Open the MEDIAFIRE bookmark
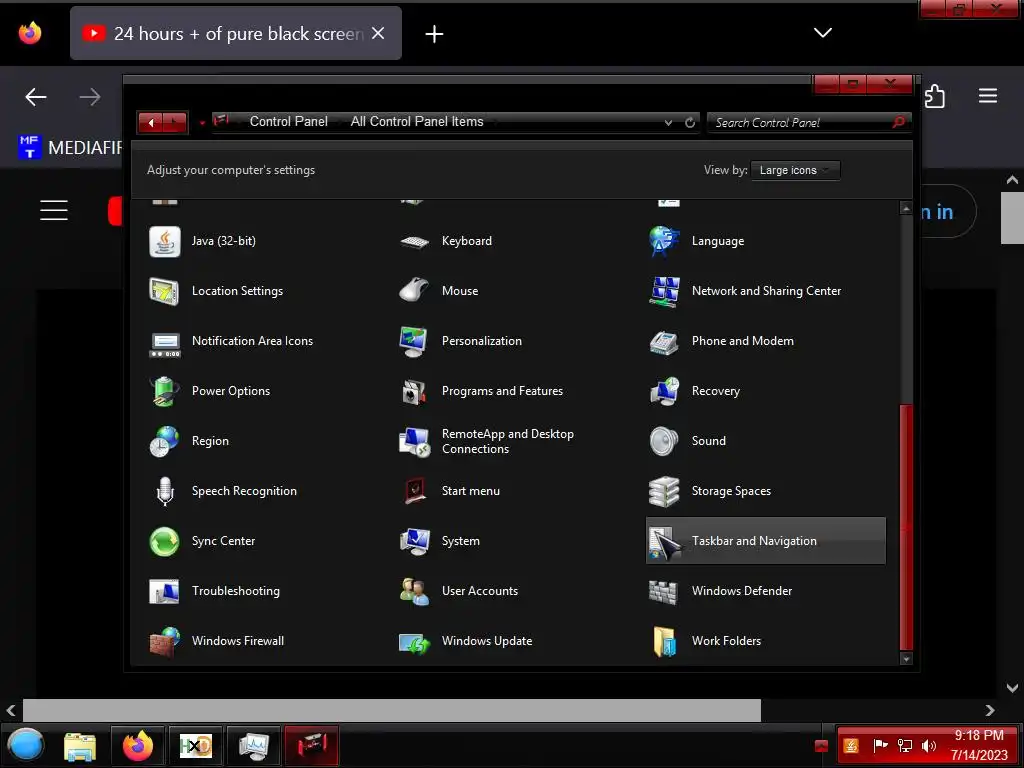Viewport: 1024px width, 768px height. pyautogui.click(x=71, y=148)
